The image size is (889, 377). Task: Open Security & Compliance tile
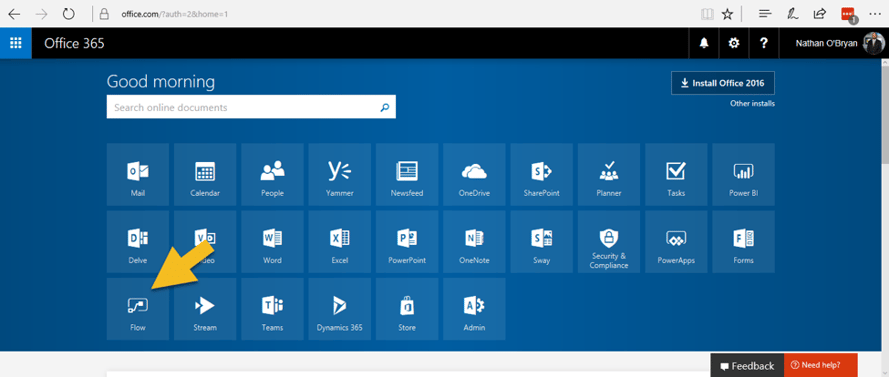point(609,242)
